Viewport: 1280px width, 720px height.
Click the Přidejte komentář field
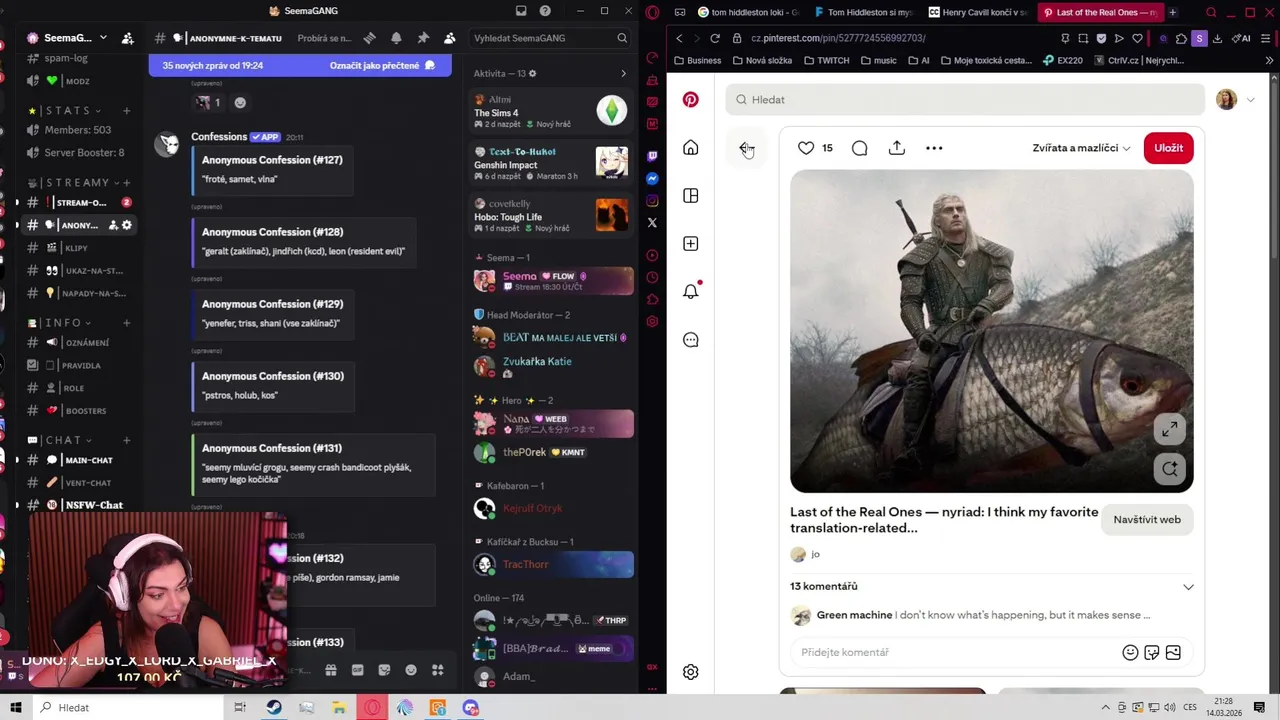[x=955, y=652]
